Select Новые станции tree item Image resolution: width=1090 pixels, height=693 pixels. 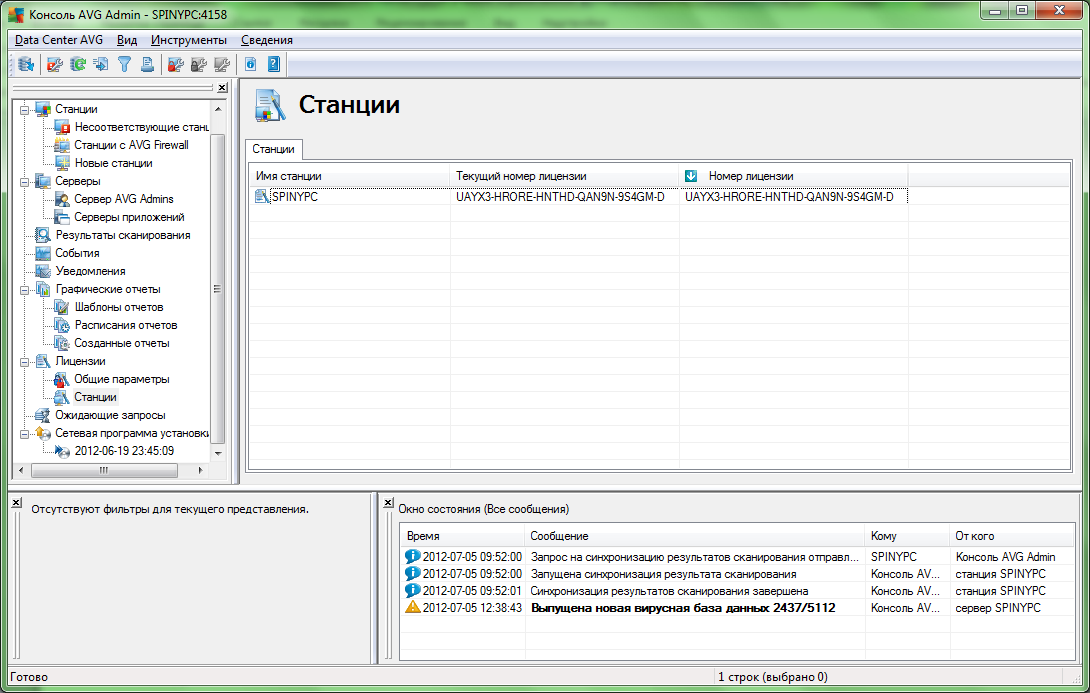coord(113,163)
